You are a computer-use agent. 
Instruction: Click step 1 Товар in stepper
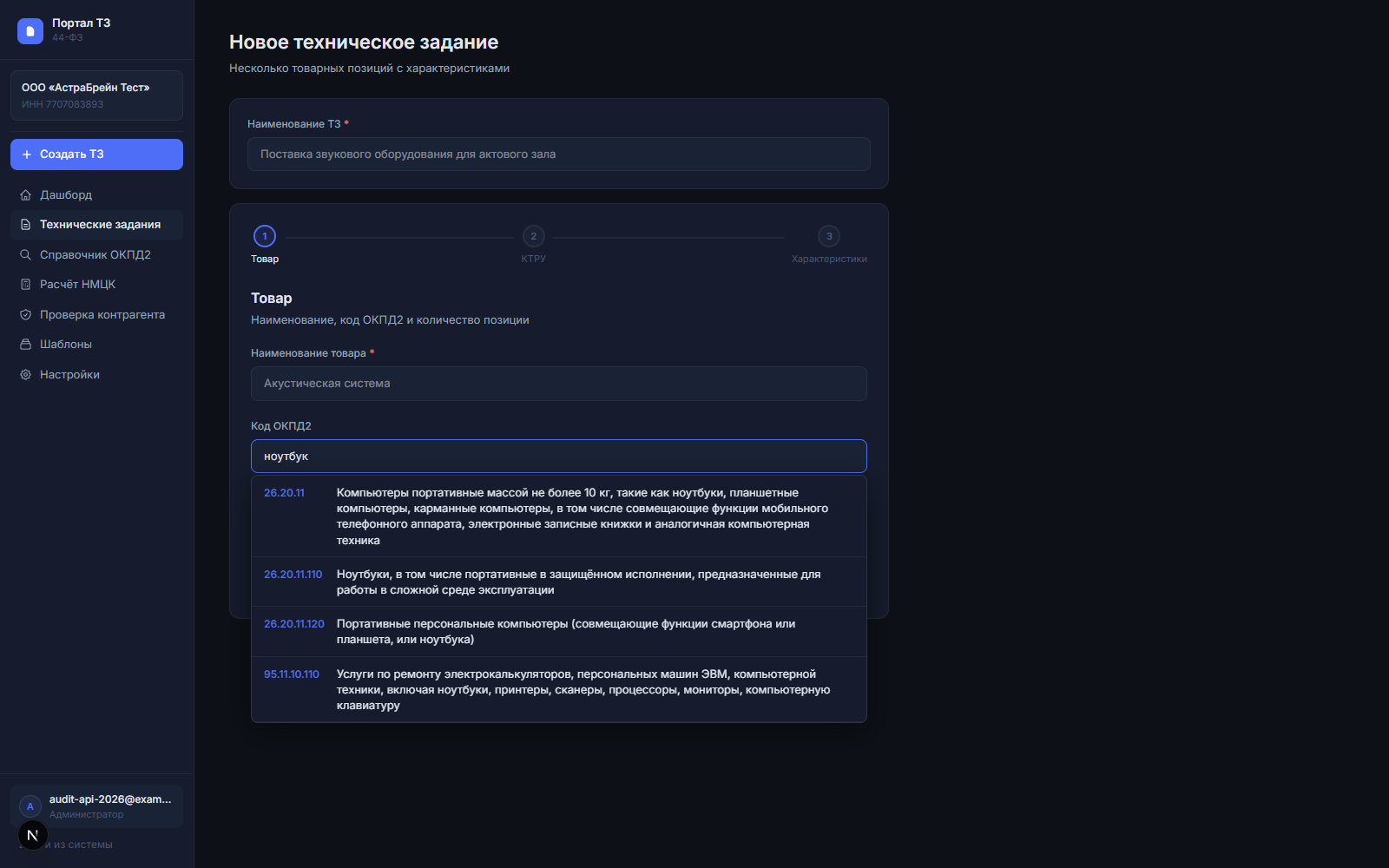point(265,245)
